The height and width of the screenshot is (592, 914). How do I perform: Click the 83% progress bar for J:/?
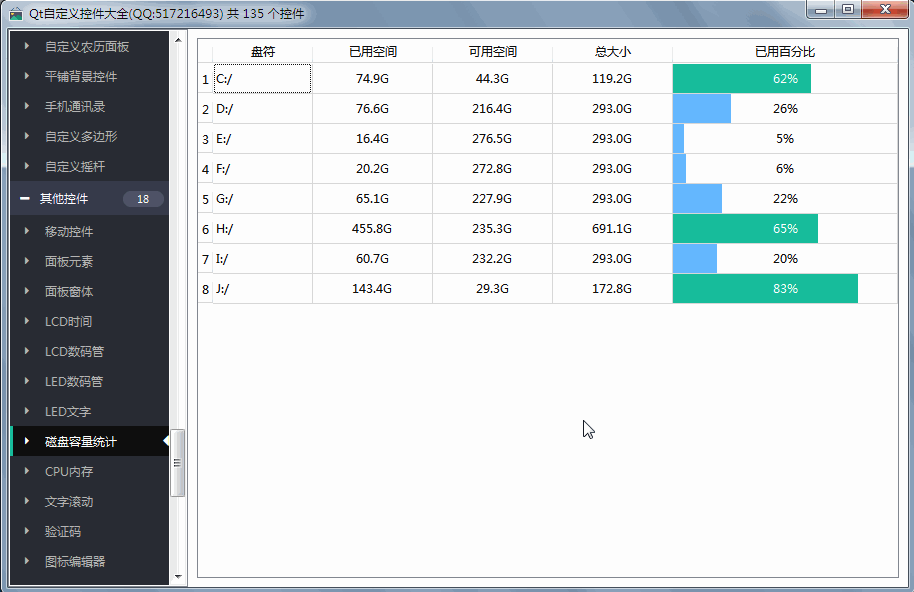point(765,289)
